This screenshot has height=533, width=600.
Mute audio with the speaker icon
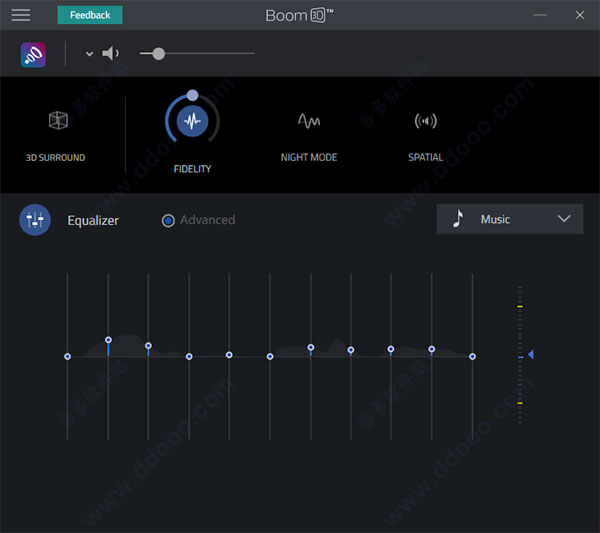pos(110,53)
